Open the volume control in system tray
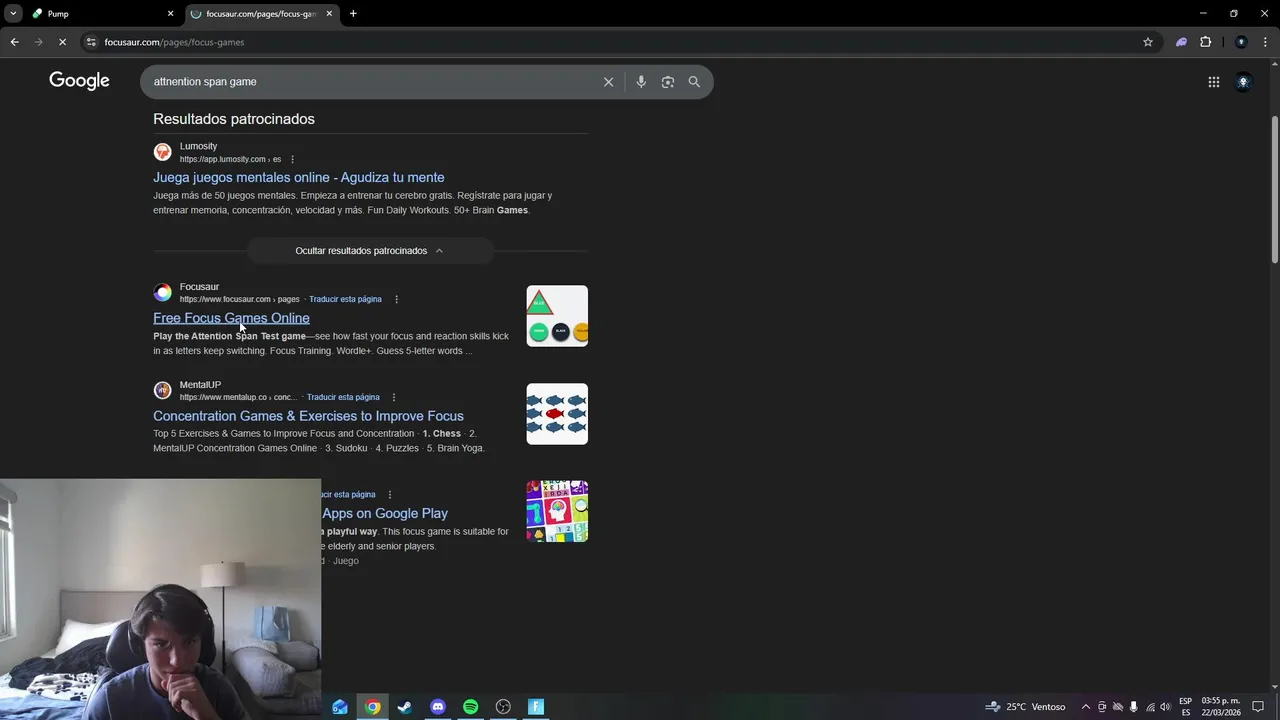Viewport: 1280px width, 720px height. [1165, 707]
